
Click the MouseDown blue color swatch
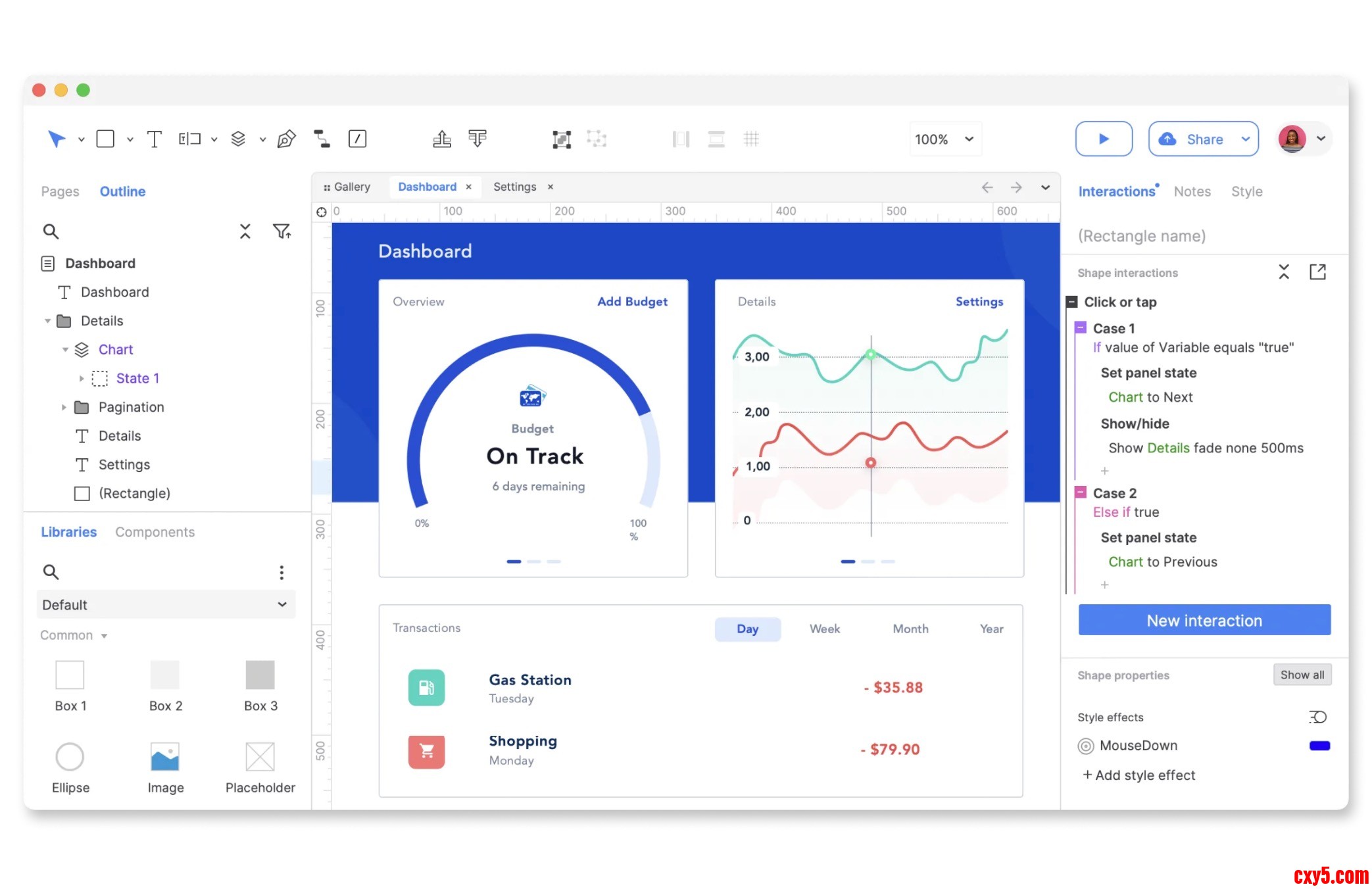click(x=1319, y=746)
